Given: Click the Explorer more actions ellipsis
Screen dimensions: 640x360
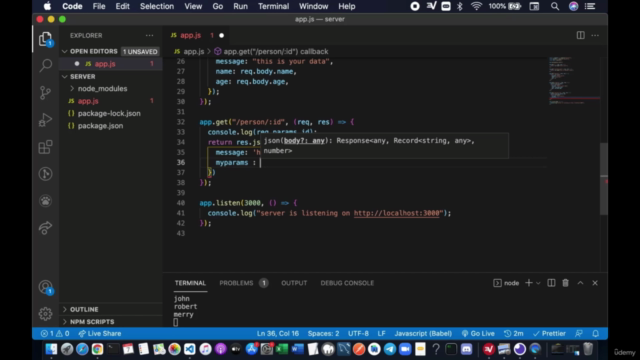Looking at the screenshot, I should pyautogui.click(x=149, y=36).
